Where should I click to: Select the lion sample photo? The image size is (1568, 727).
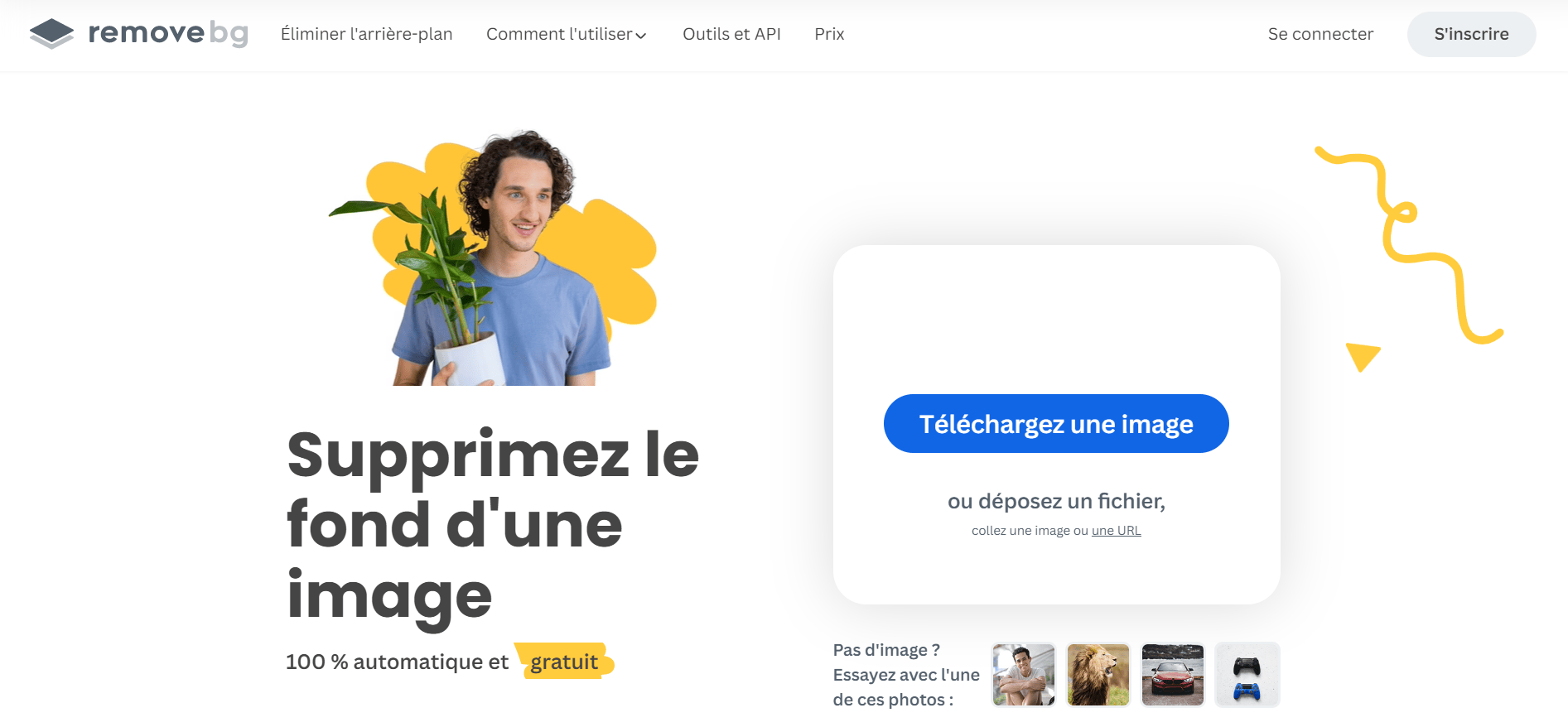coord(1098,675)
